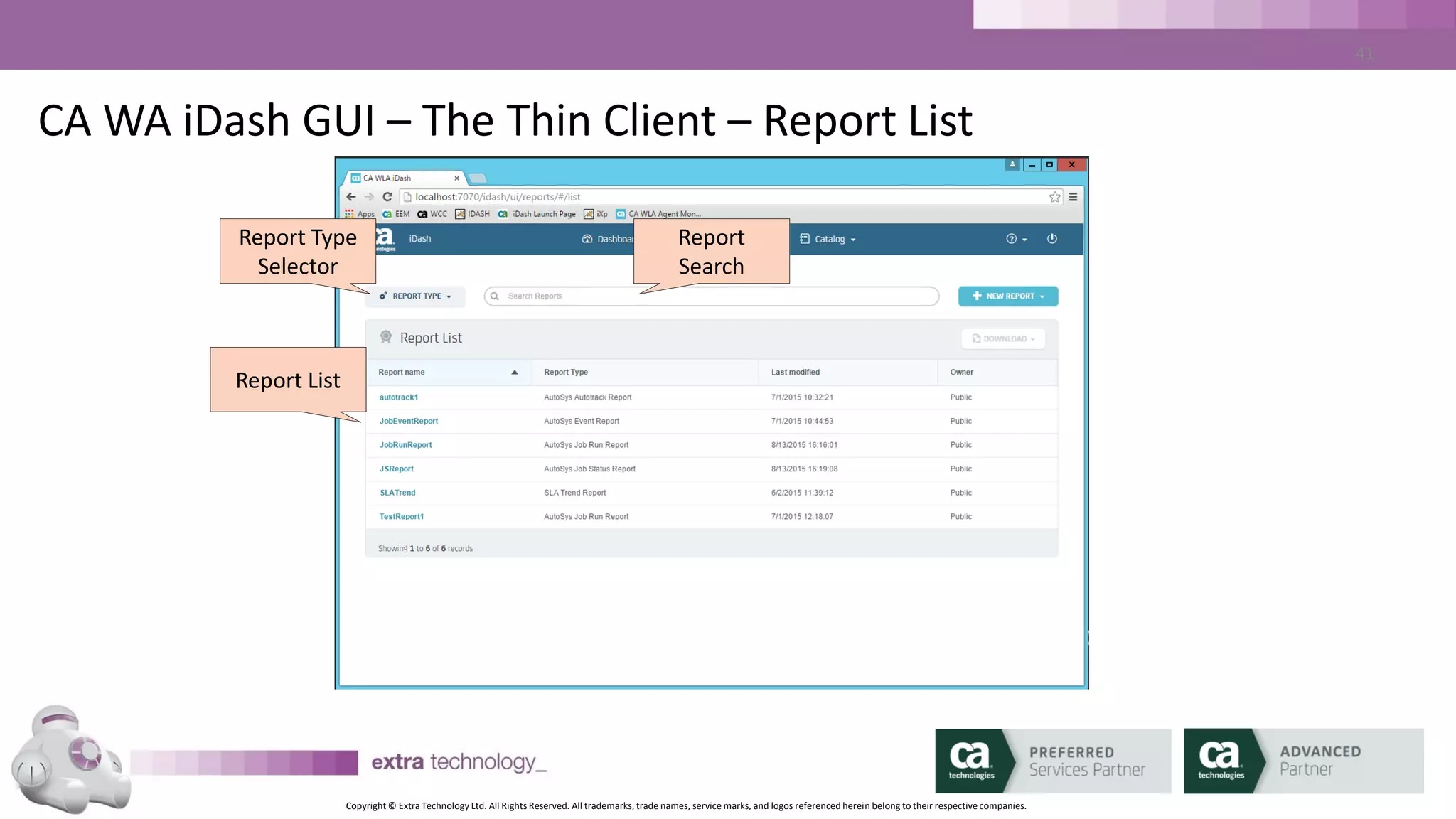Viewport: 1456px width, 819px height.
Task: Open the JobEventReport report
Action: click(x=409, y=422)
